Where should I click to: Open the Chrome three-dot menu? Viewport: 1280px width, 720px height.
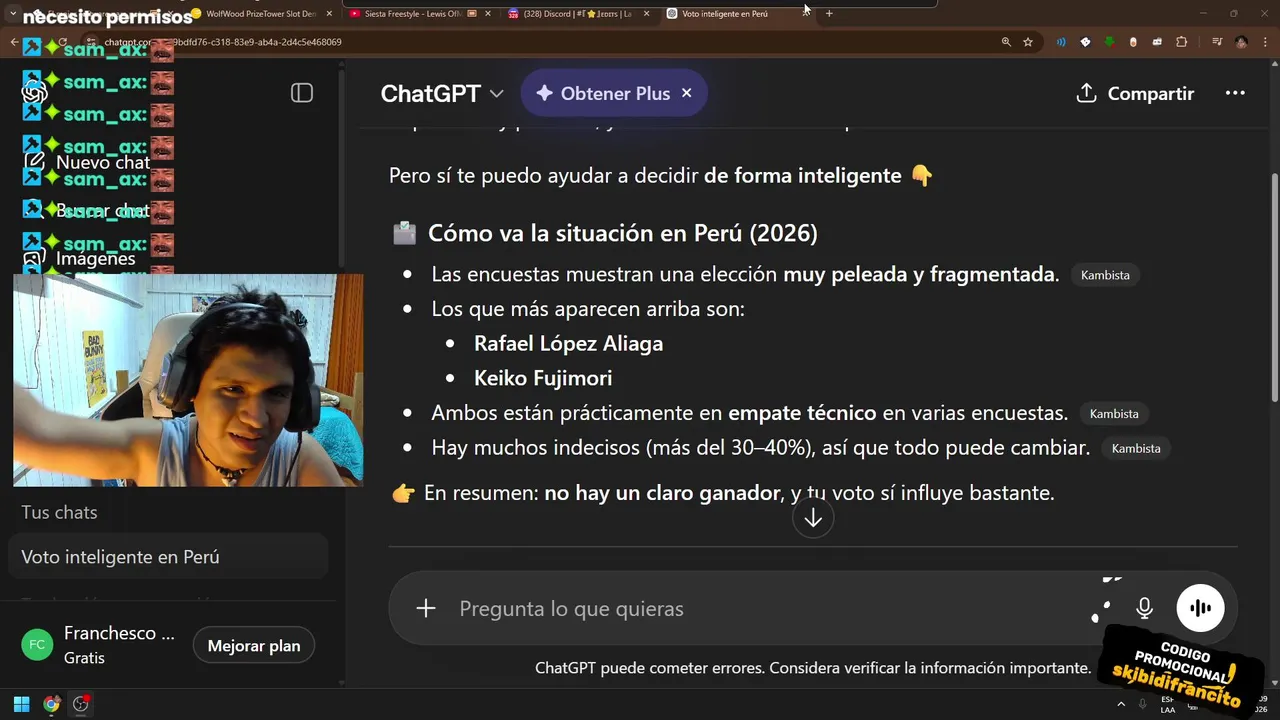(1265, 42)
